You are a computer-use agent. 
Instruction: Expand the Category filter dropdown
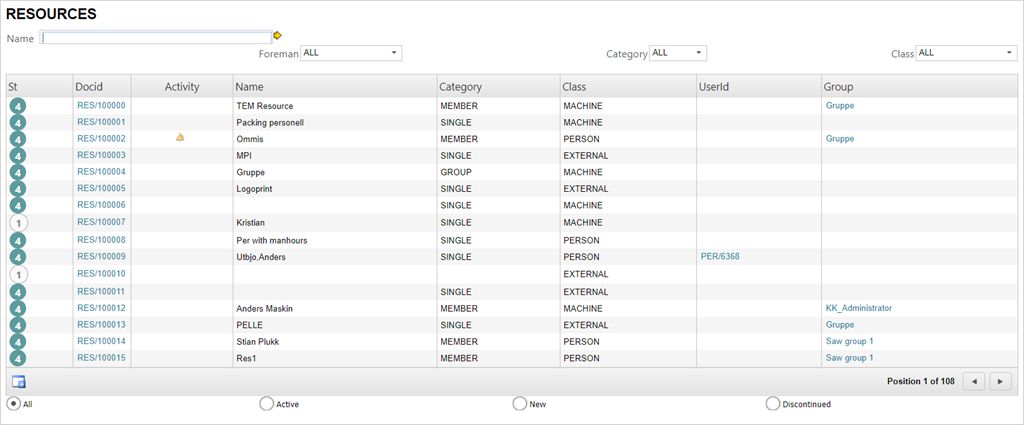click(678, 54)
